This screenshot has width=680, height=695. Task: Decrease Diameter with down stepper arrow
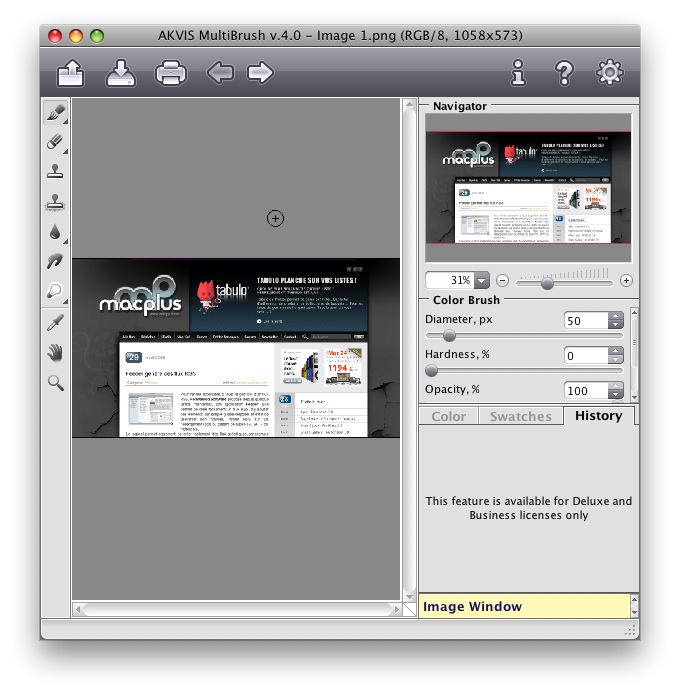point(615,324)
